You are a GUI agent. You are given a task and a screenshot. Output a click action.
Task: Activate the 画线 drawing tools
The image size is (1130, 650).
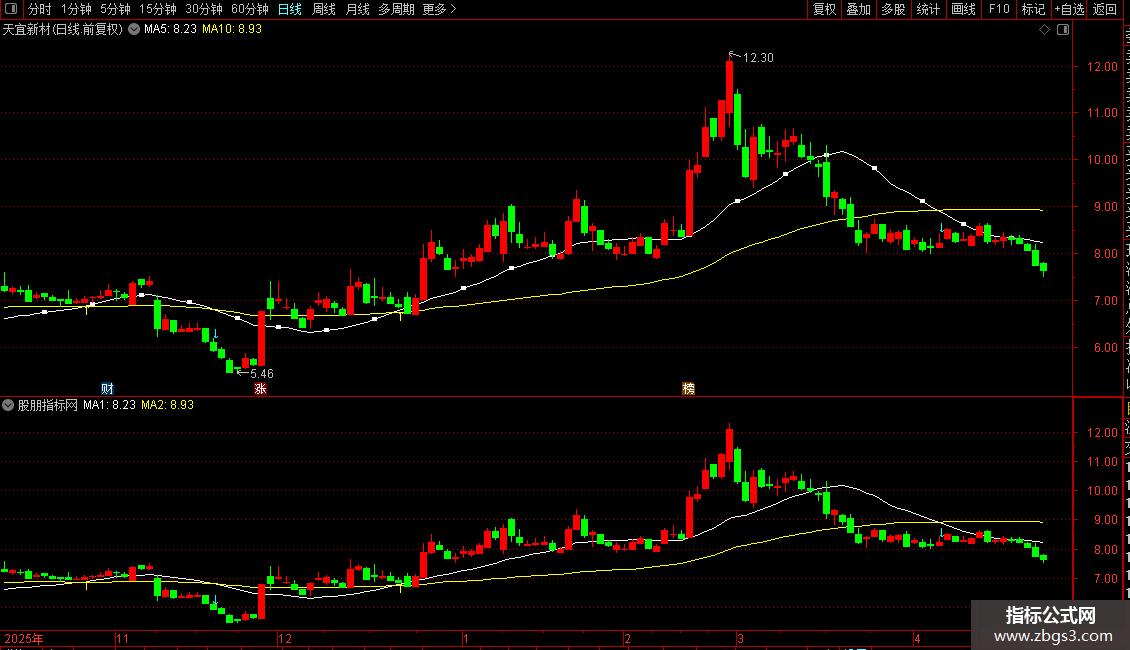point(963,9)
